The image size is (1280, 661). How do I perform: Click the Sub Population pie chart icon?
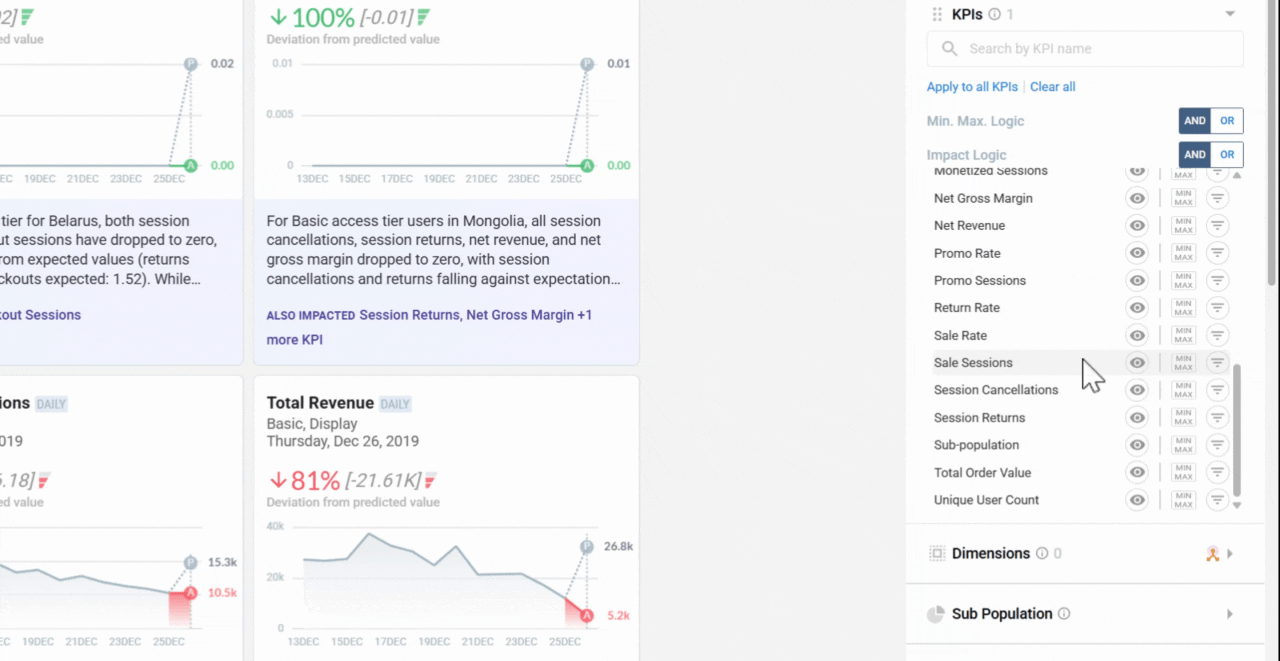(936, 614)
